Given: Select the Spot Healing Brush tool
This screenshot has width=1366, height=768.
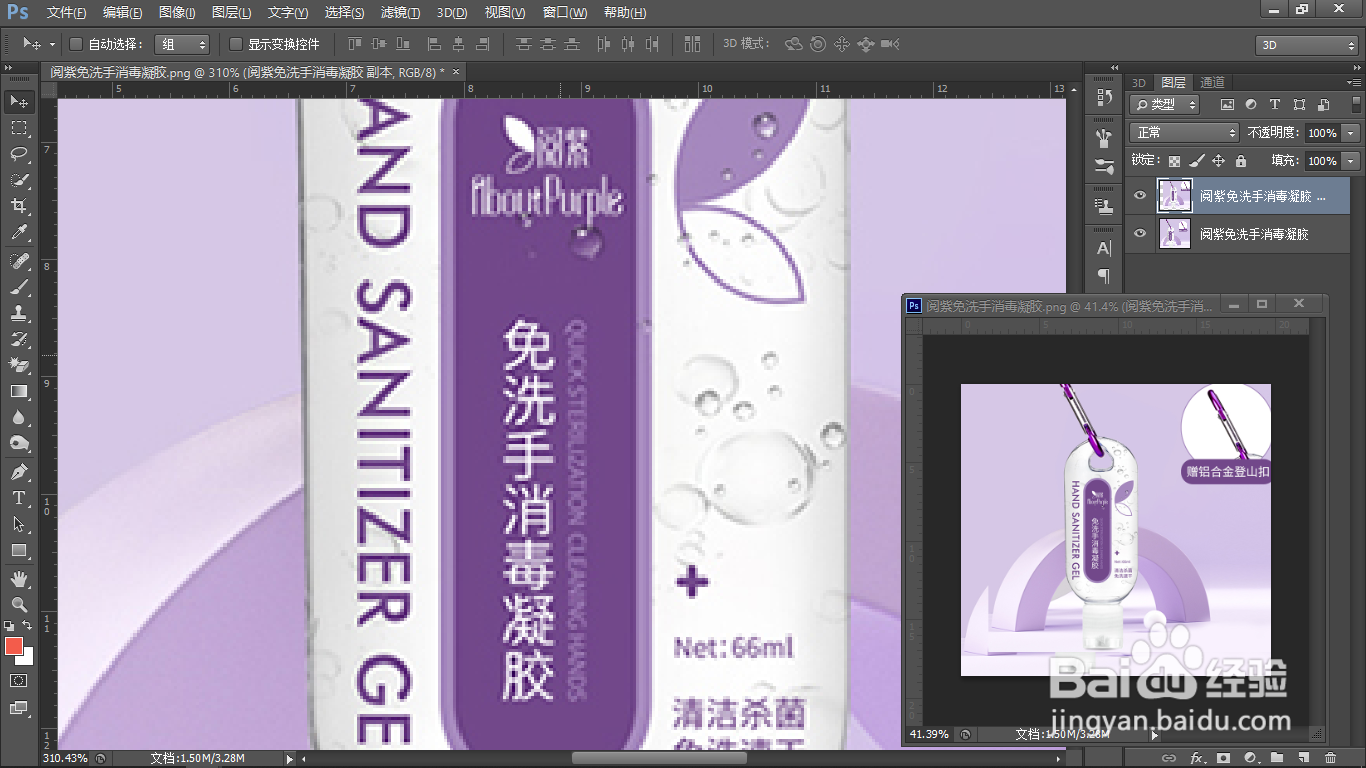Looking at the screenshot, I should pos(19,261).
